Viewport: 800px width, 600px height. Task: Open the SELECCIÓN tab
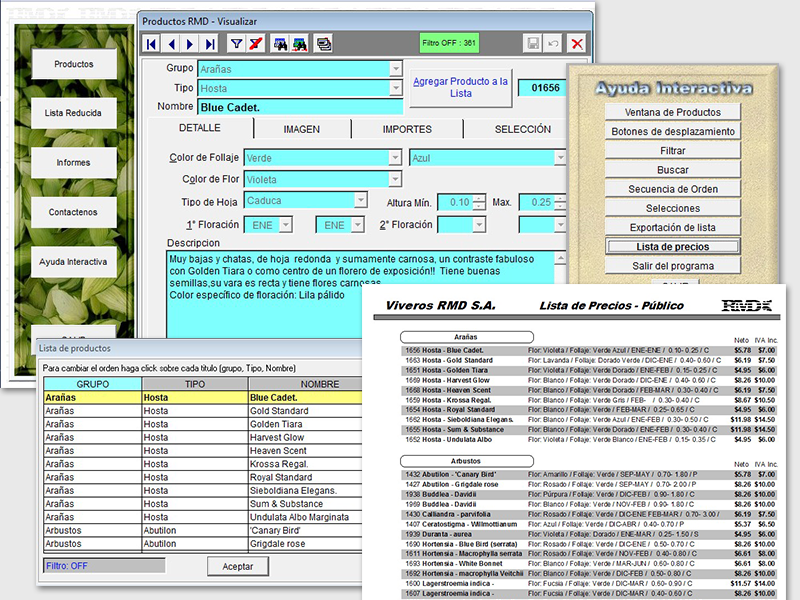522,129
